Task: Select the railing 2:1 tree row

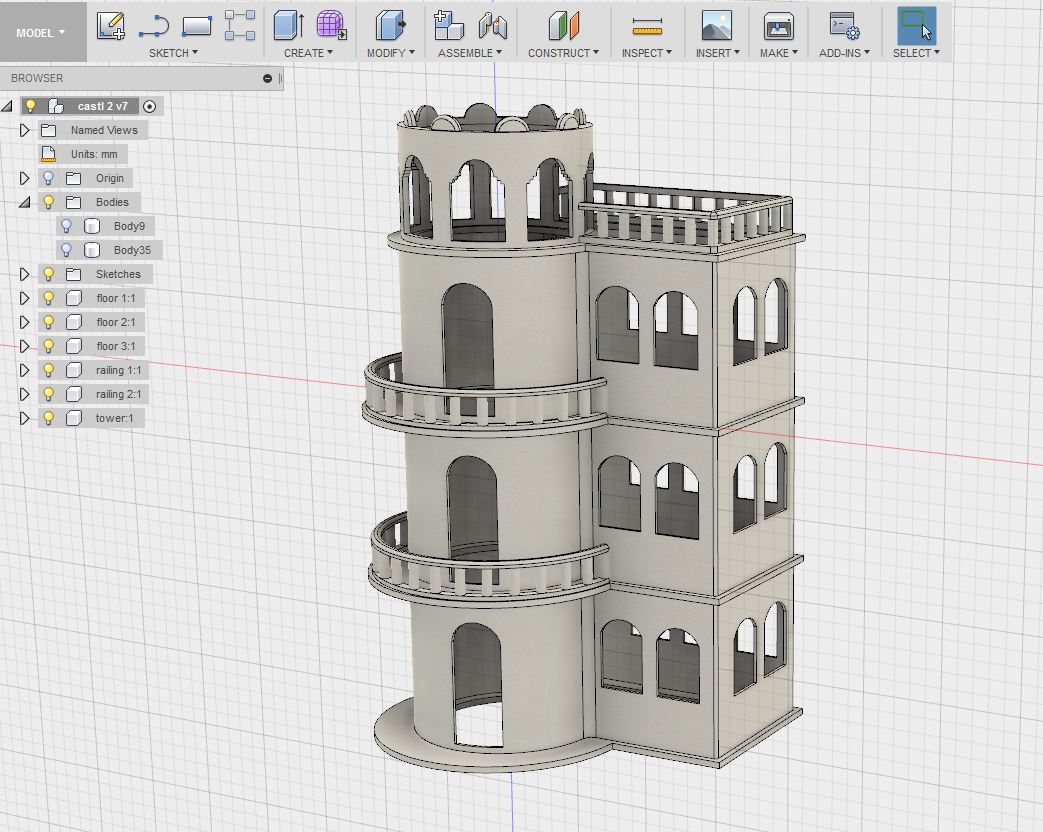Action: point(92,394)
